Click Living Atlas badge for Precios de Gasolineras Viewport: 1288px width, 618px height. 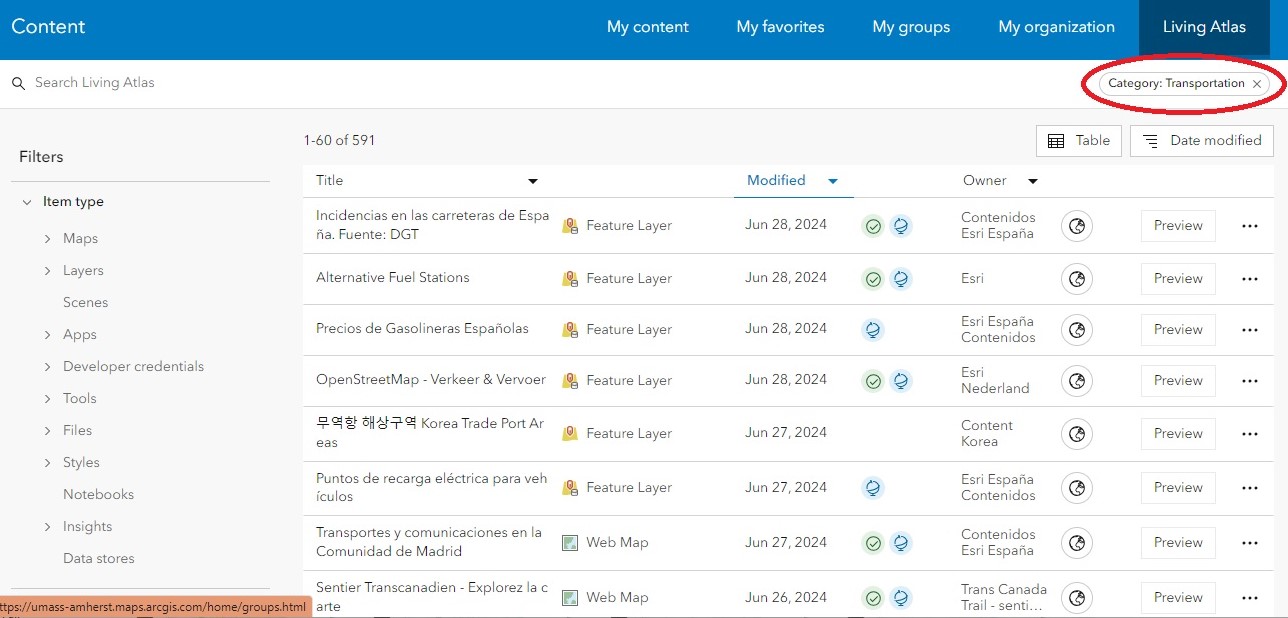[x=873, y=330]
